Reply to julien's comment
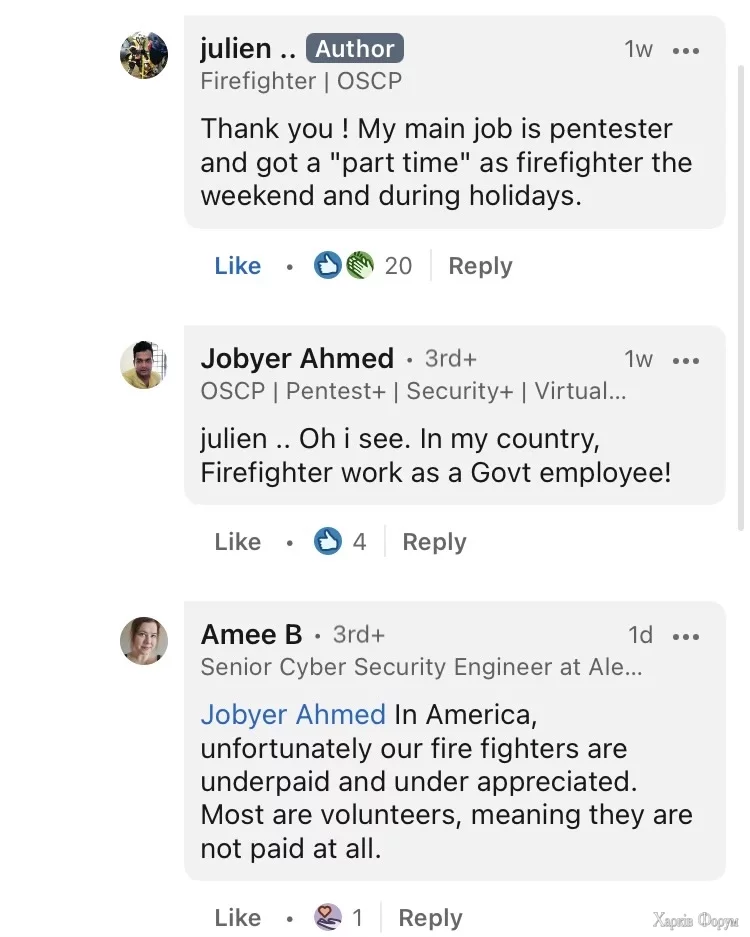The width and height of the screenshot is (750, 937). (x=480, y=266)
